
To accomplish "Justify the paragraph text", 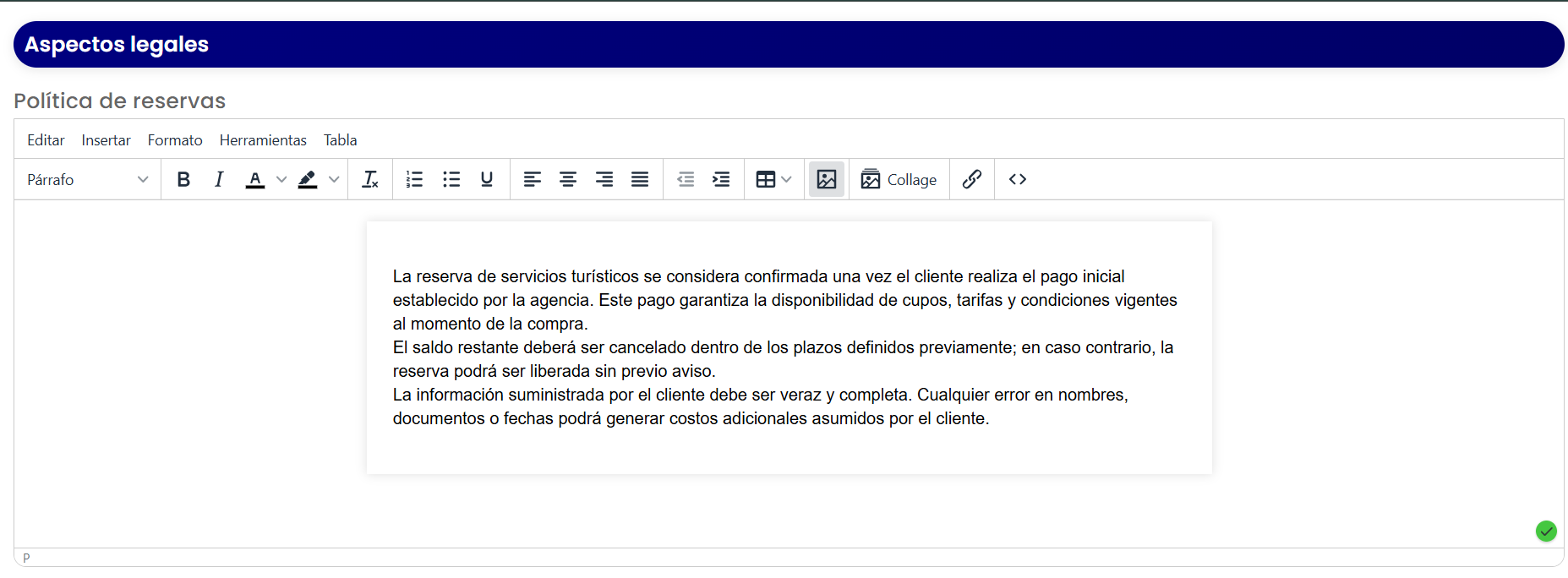I will pyautogui.click(x=640, y=179).
